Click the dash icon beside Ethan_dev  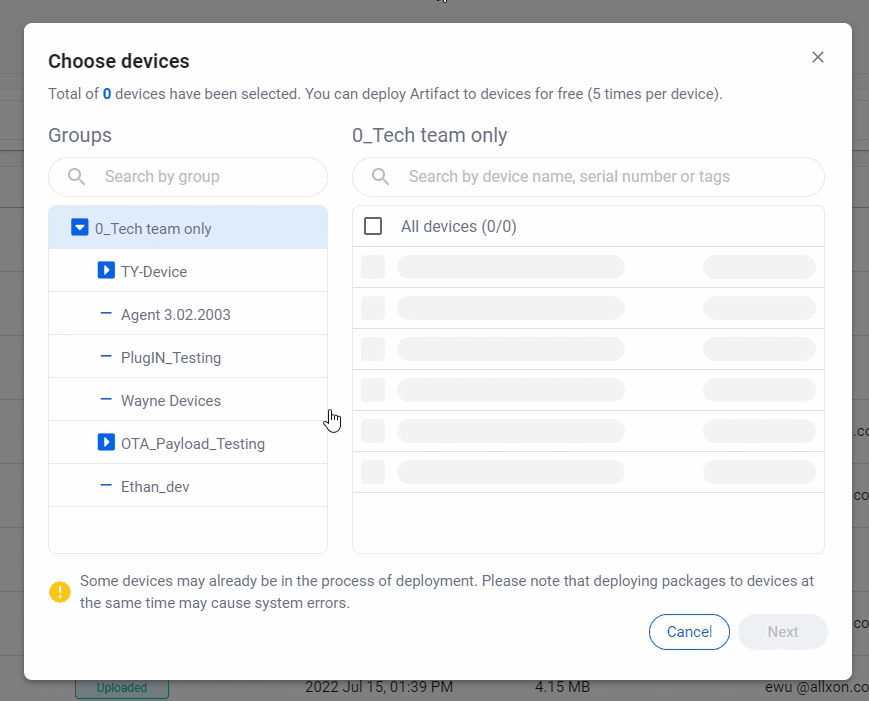click(x=106, y=486)
